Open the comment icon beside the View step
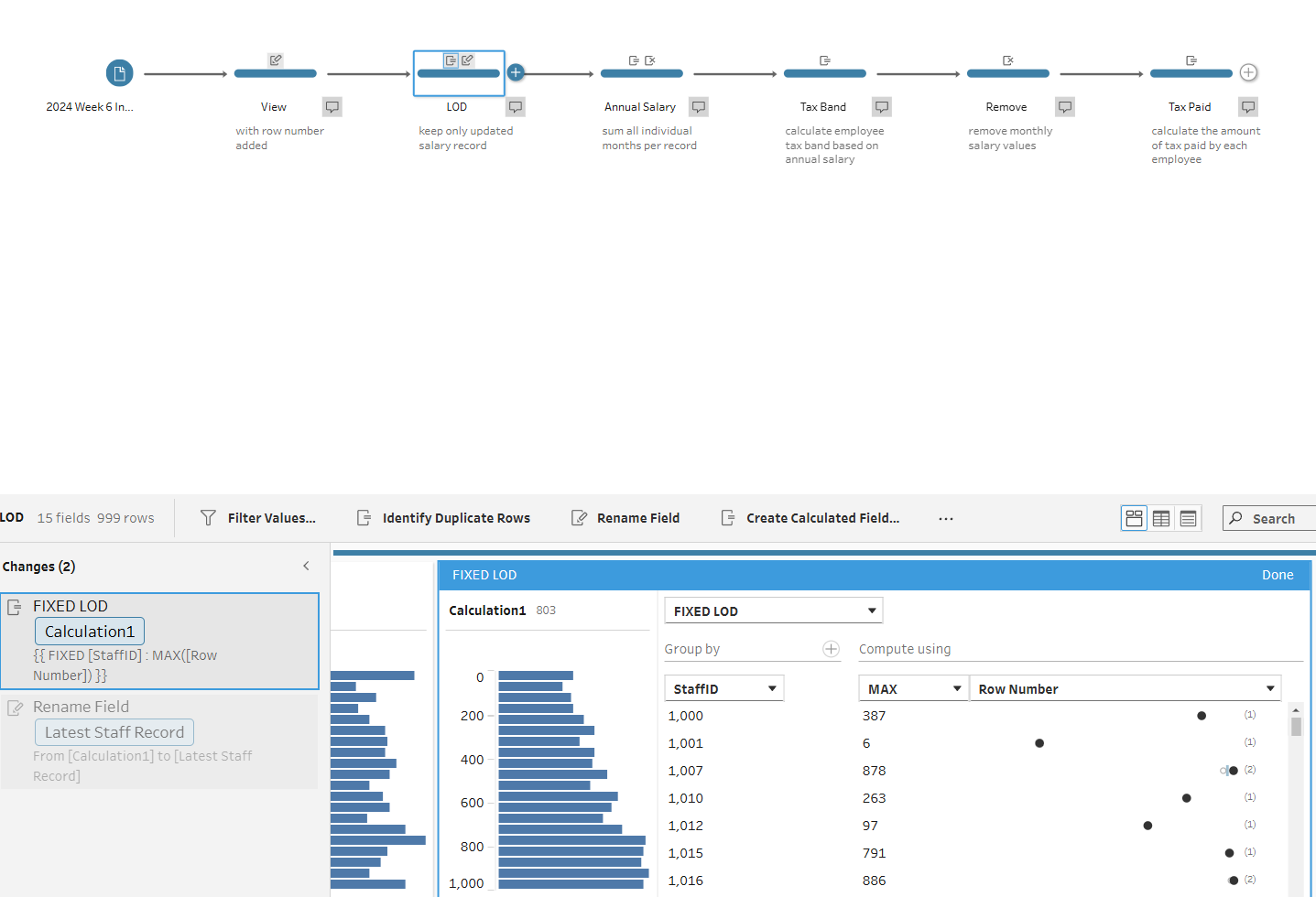Image resolution: width=1316 pixels, height=897 pixels. [332, 107]
